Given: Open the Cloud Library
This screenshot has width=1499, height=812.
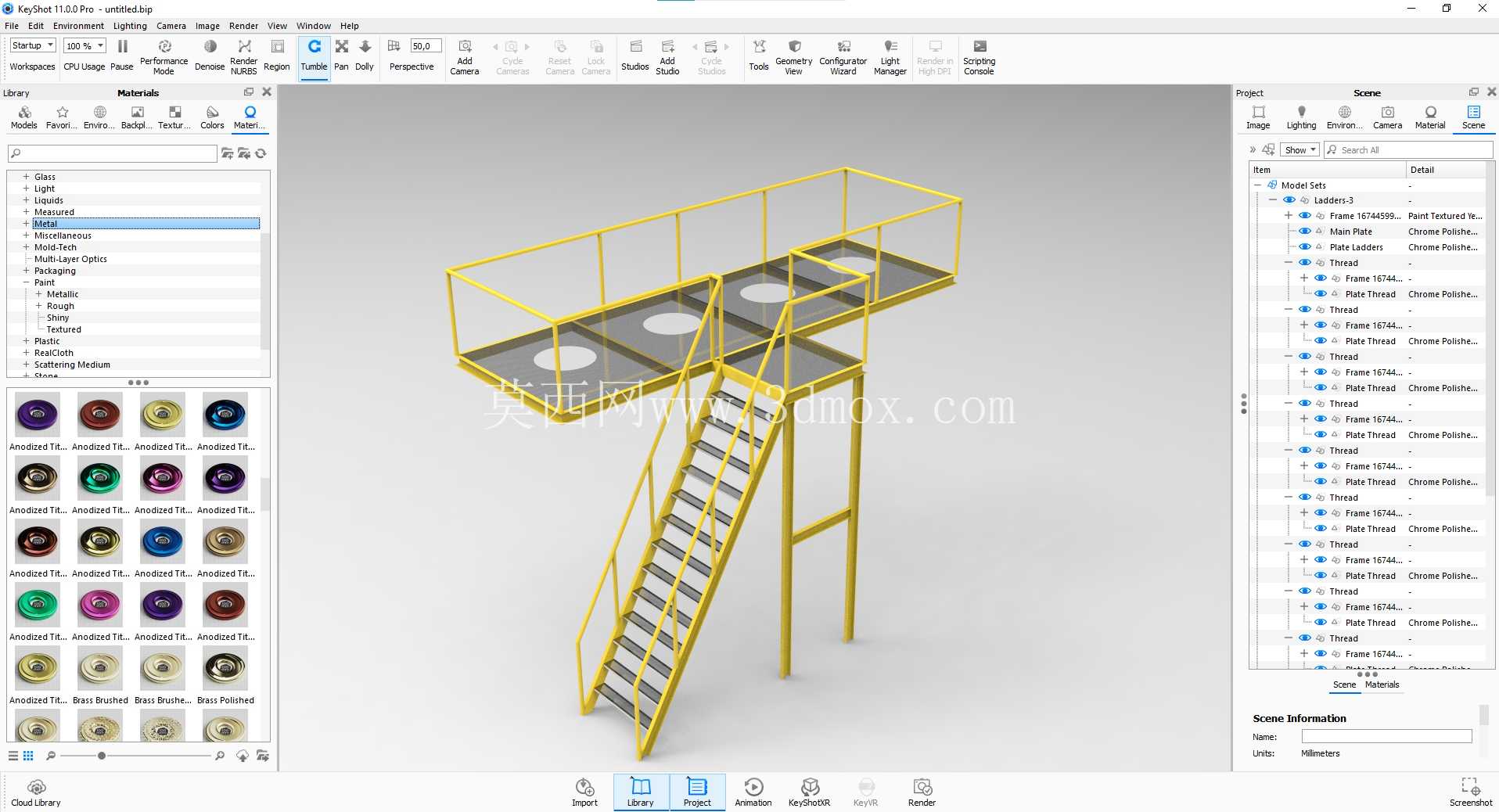Looking at the screenshot, I should pyautogui.click(x=36, y=792).
